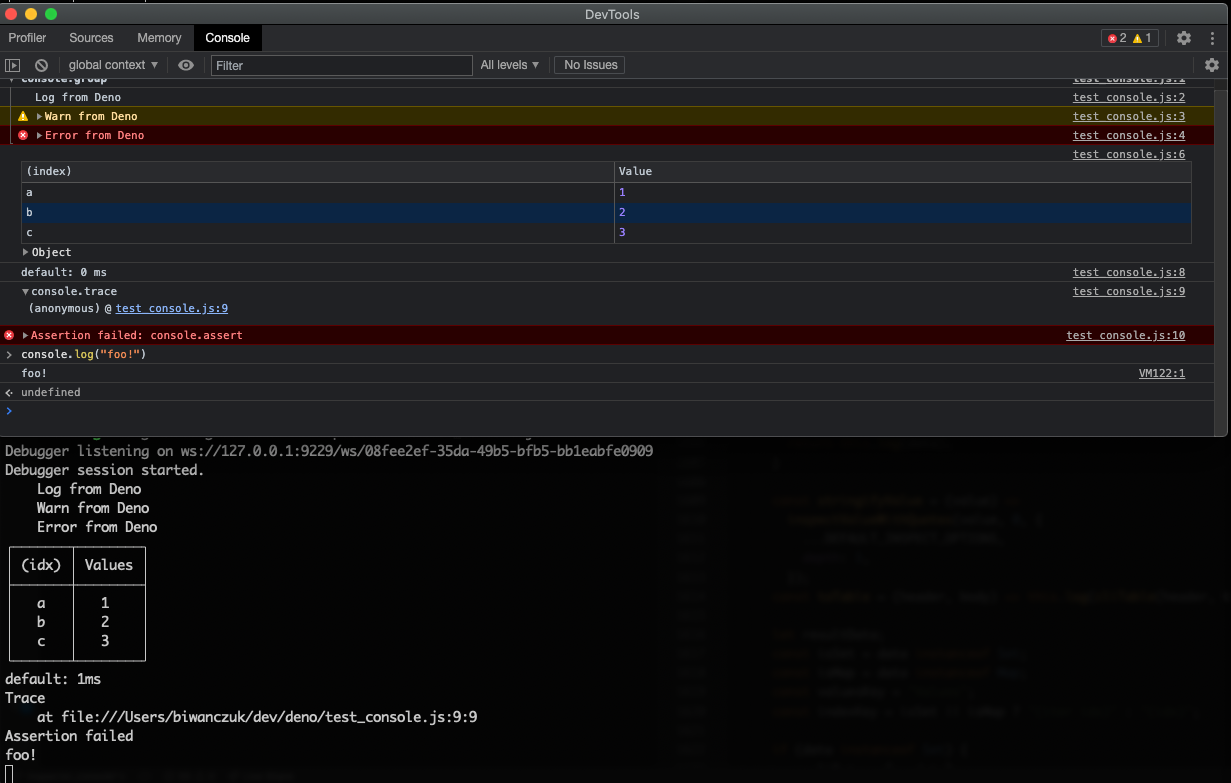The height and width of the screenshot is (783, 1231).
Task: Open test_console.js:2 source link
Action: 1128,97
